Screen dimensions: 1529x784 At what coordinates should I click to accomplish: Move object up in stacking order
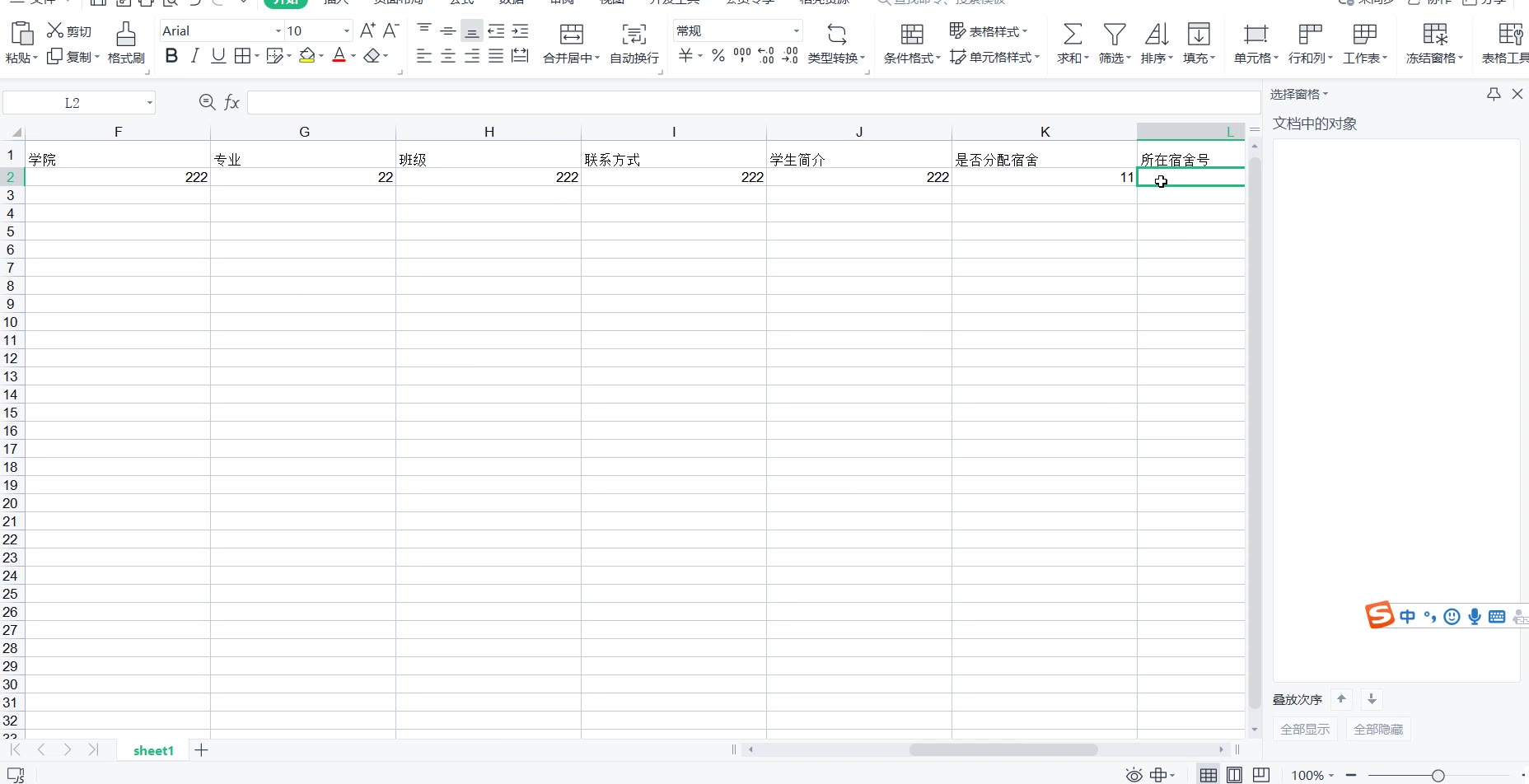pos(1341,699)
